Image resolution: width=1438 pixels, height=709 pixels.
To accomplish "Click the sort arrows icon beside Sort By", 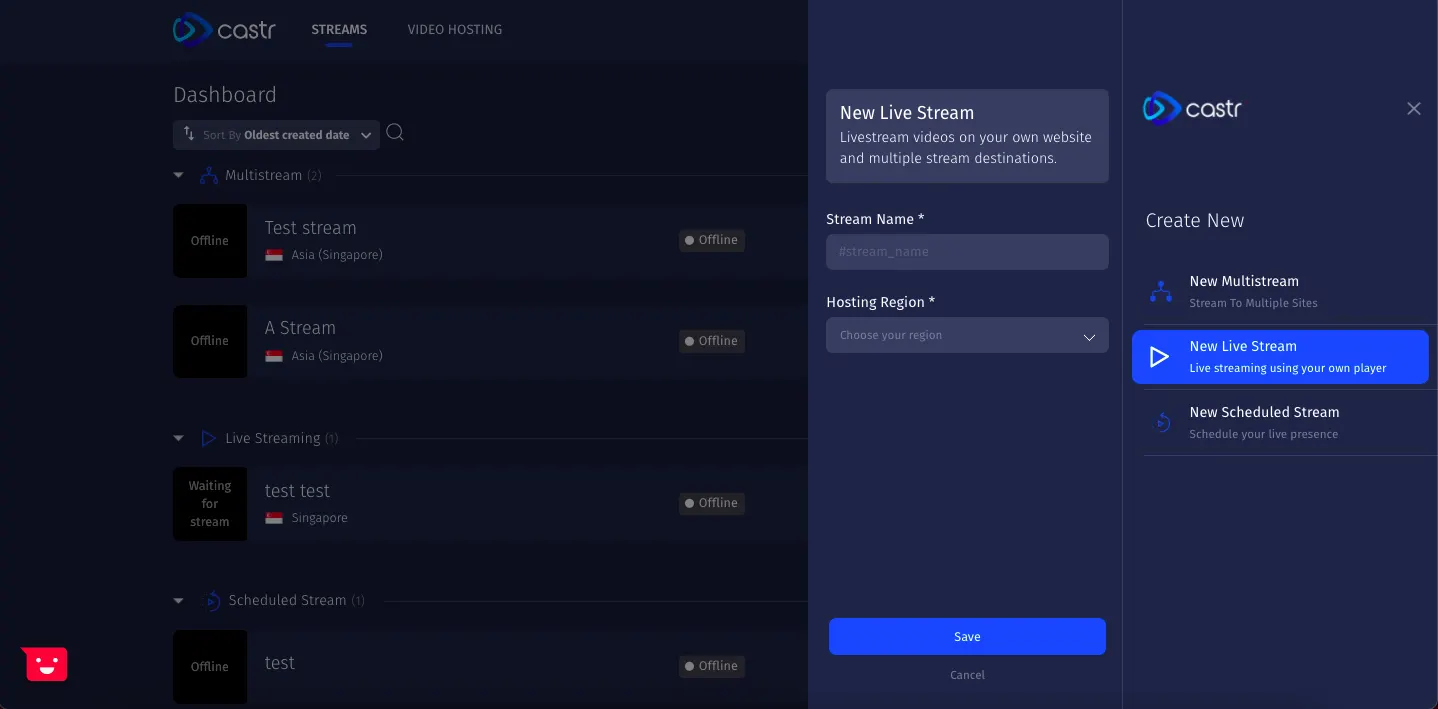I will [x=189, y=134].
